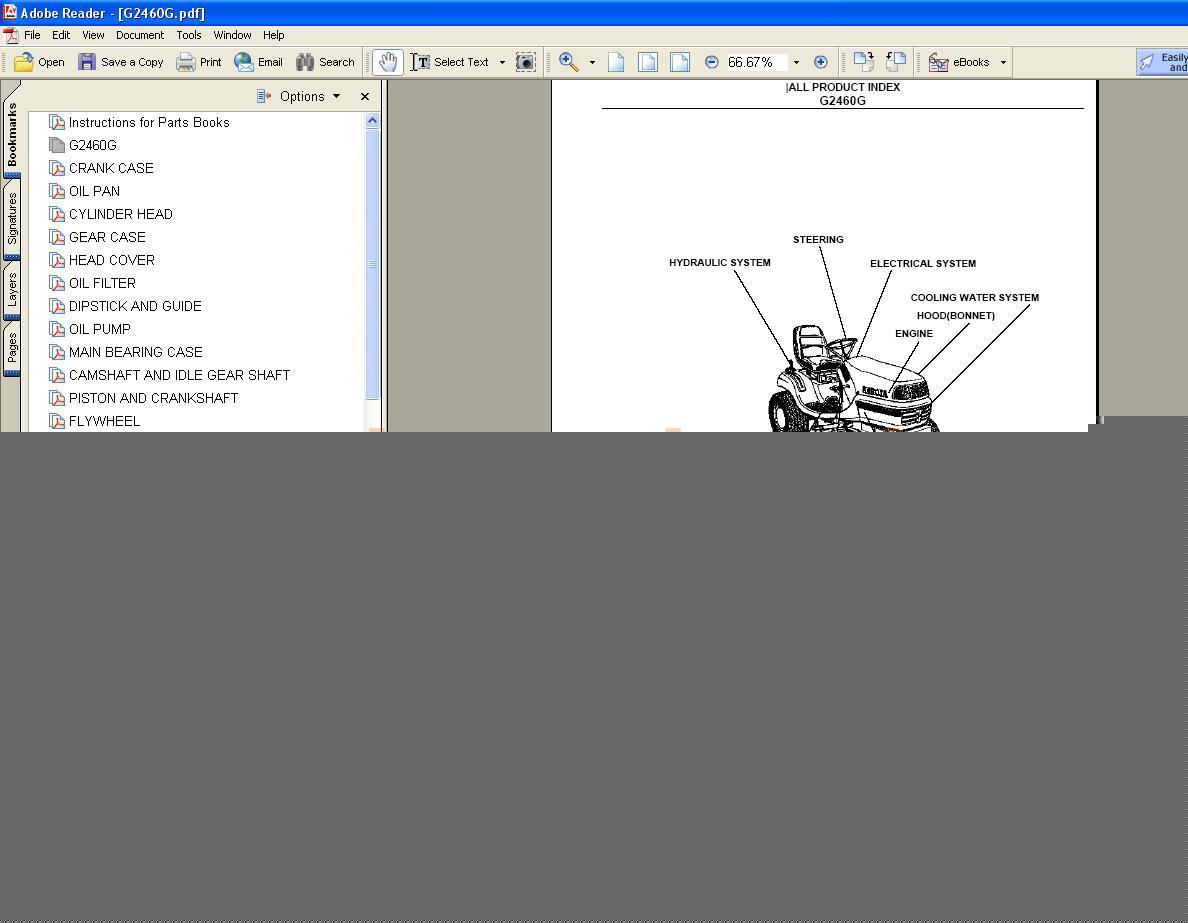The image size is (1188, 923).
Task: Open the File menu
Action: [32, 35]
